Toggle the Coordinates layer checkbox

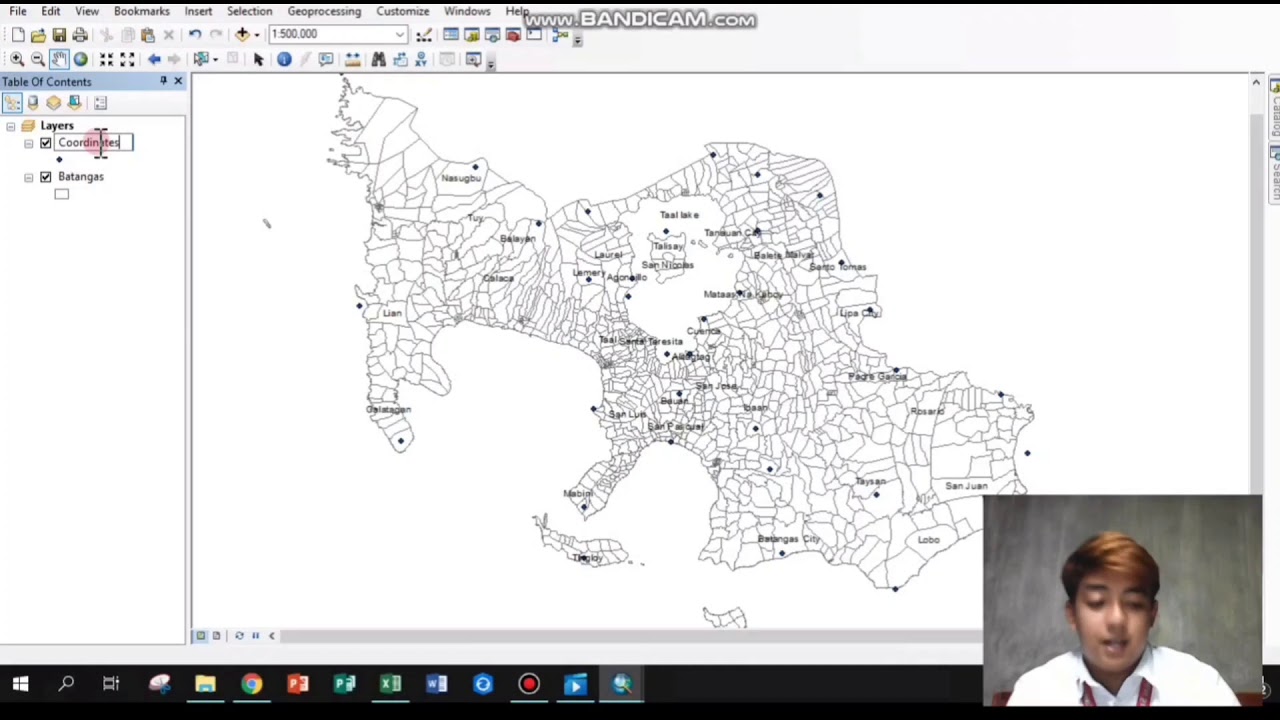coord(45,143)
